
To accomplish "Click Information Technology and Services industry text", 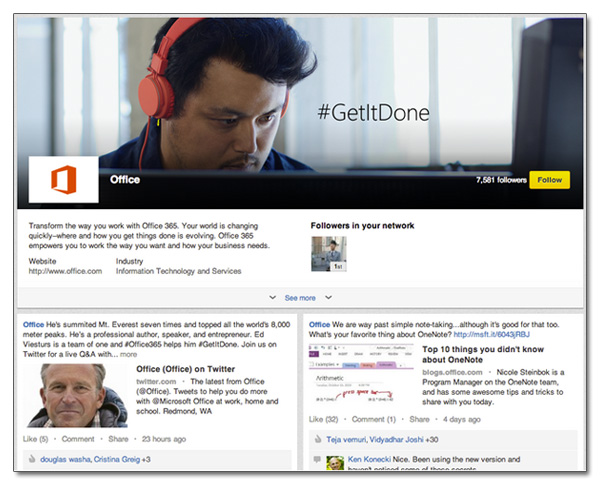I will [179, 271].
